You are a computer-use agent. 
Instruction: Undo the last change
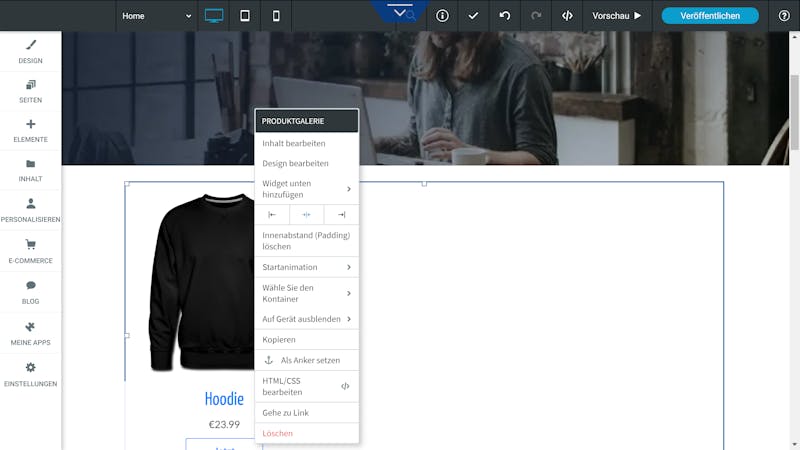[x=505, y=16]
